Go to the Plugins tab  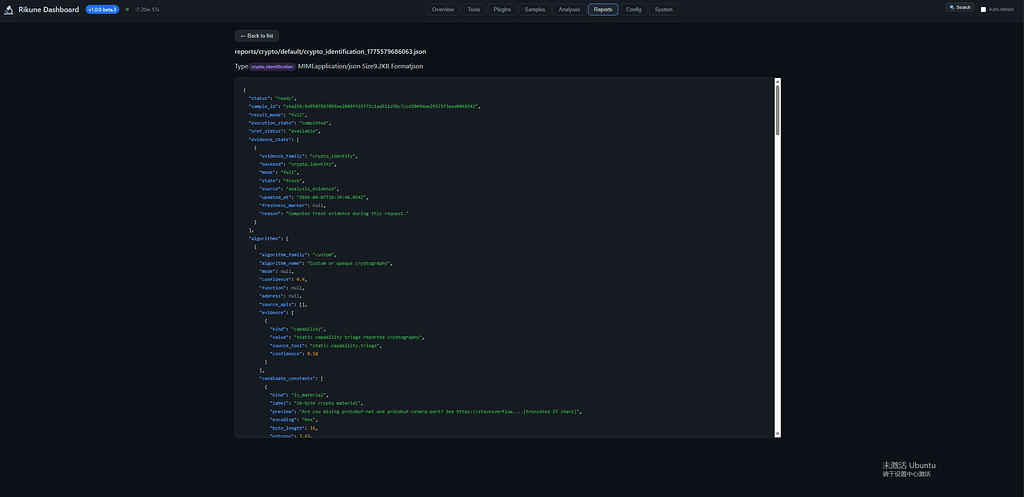point(503,10)
